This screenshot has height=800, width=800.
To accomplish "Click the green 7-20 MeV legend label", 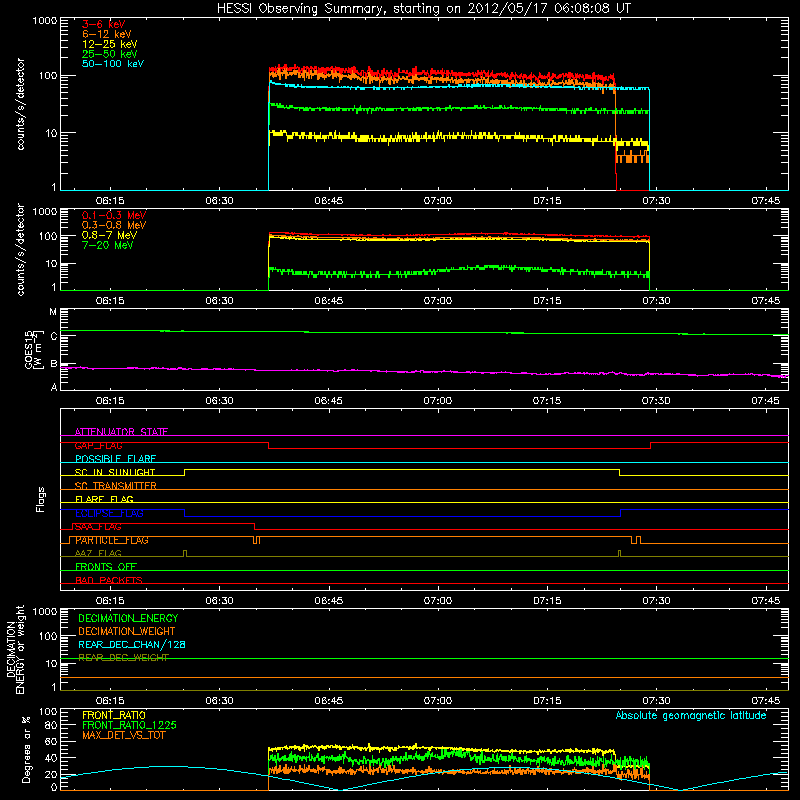I will pyautogui.click(x=107, y=245).
